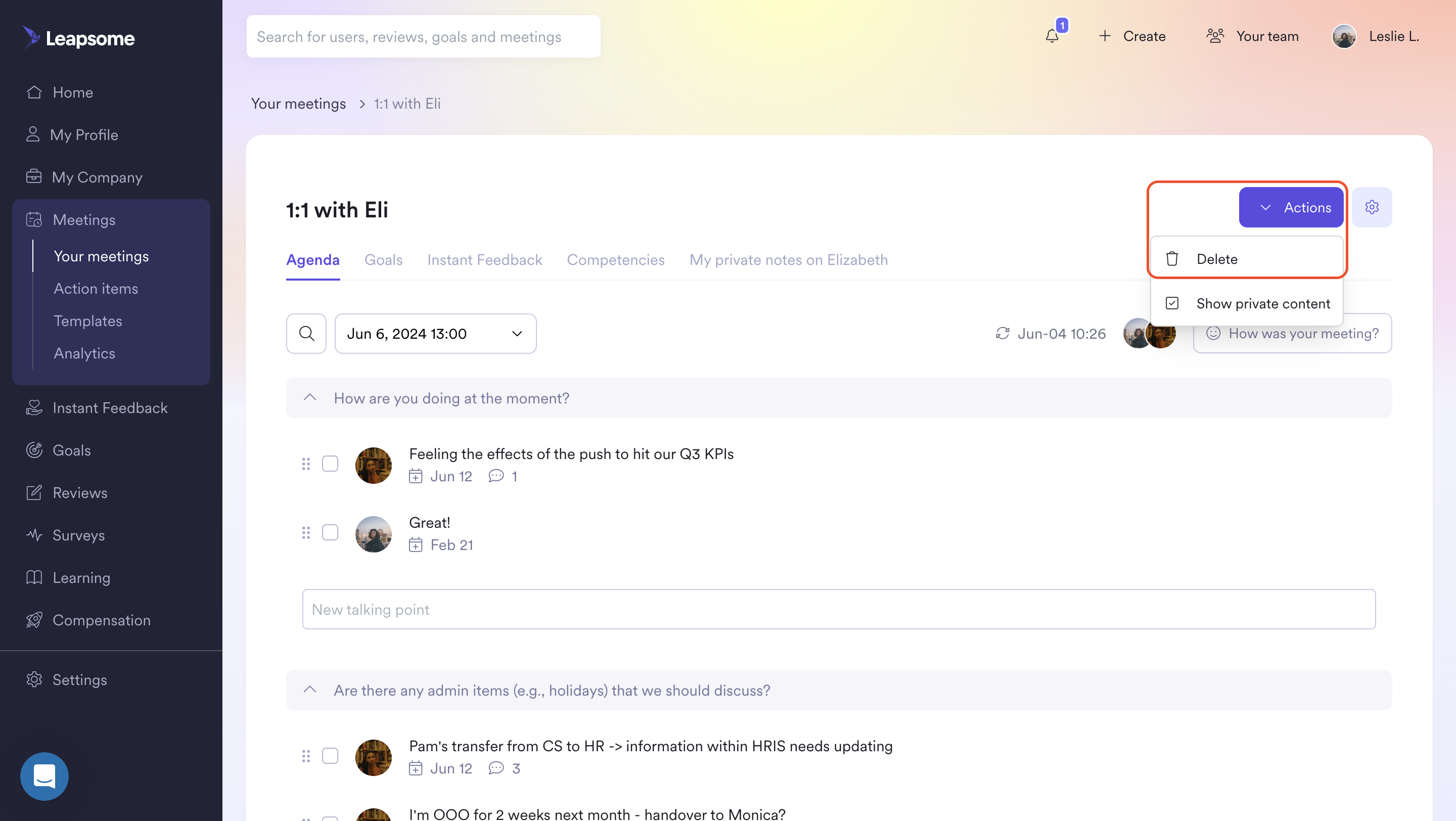1456x821 pixels.
Task: Toggle Show private content option
Action: (1247, 303)
